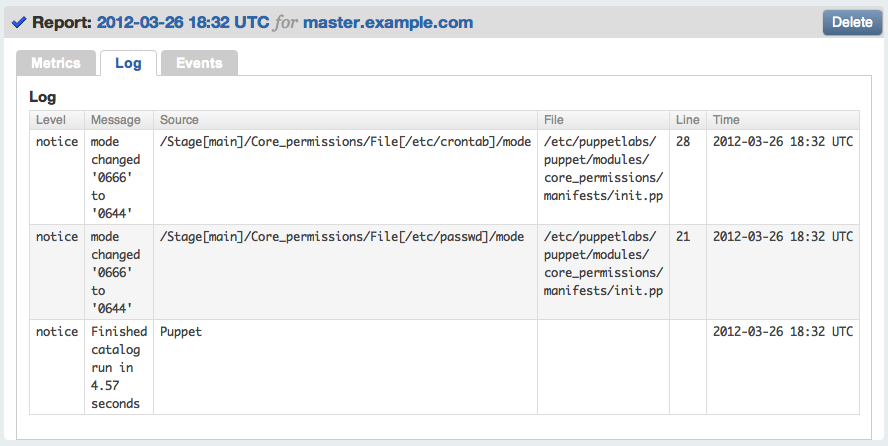Click the Line column header
The height and width of the screenshot is (446, 888).
tap(687, 120)
